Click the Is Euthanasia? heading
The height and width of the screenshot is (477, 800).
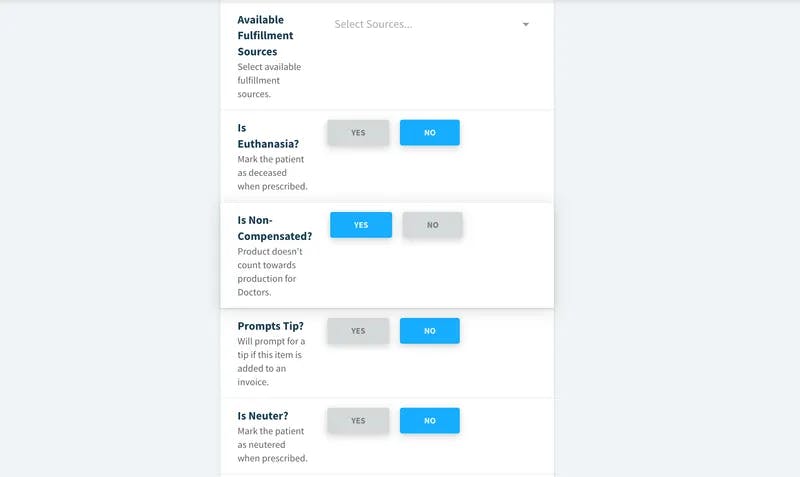point(268,136)
